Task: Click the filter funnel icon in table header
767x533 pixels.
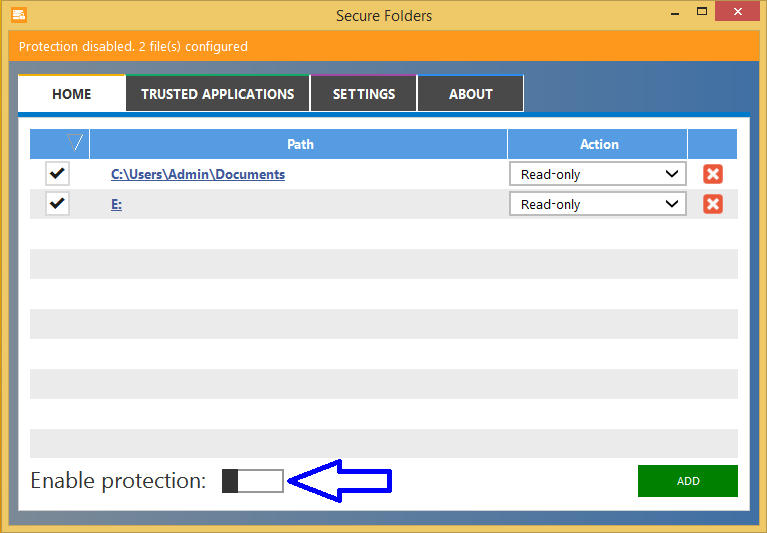Action: pyautogui.click(x=75, y=143)
